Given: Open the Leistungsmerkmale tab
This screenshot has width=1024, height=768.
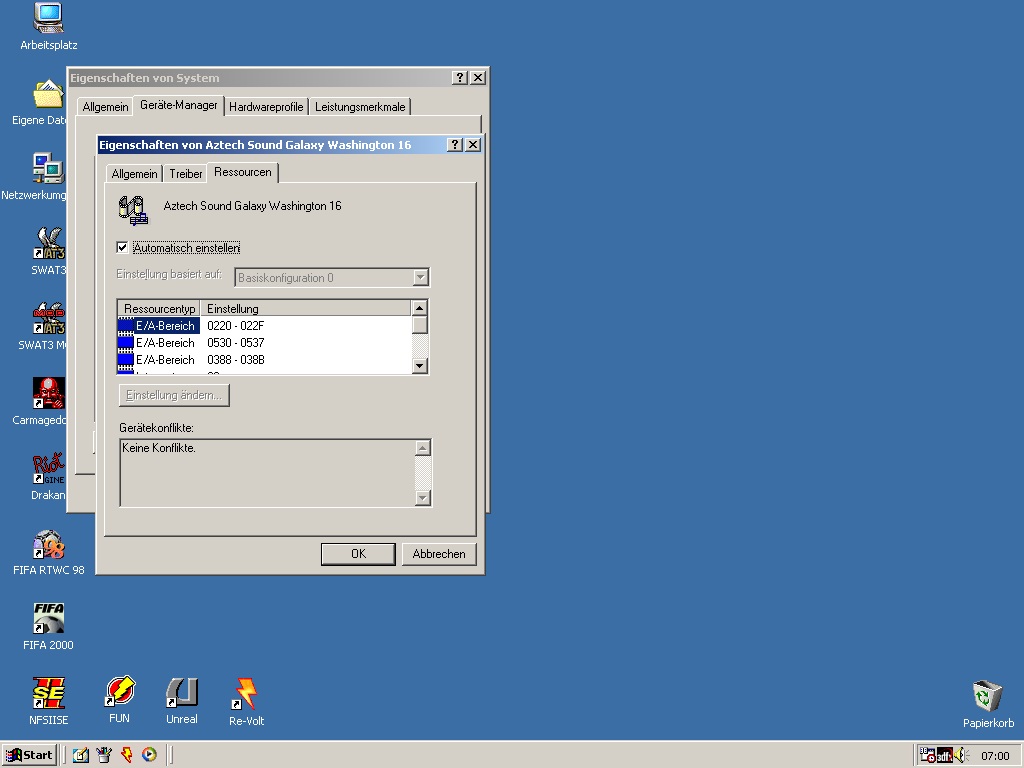Looking at the screenshot, I should [x=360, y=107].
